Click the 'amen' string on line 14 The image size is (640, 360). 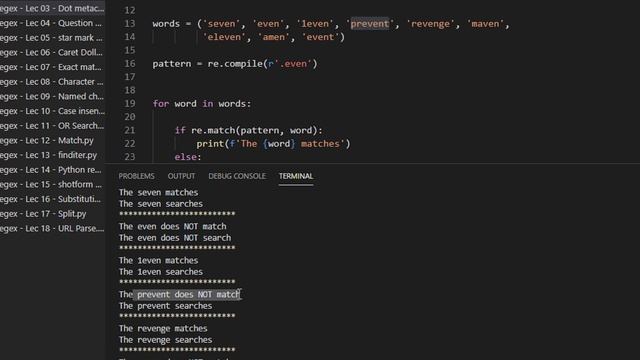coord(273,37)
